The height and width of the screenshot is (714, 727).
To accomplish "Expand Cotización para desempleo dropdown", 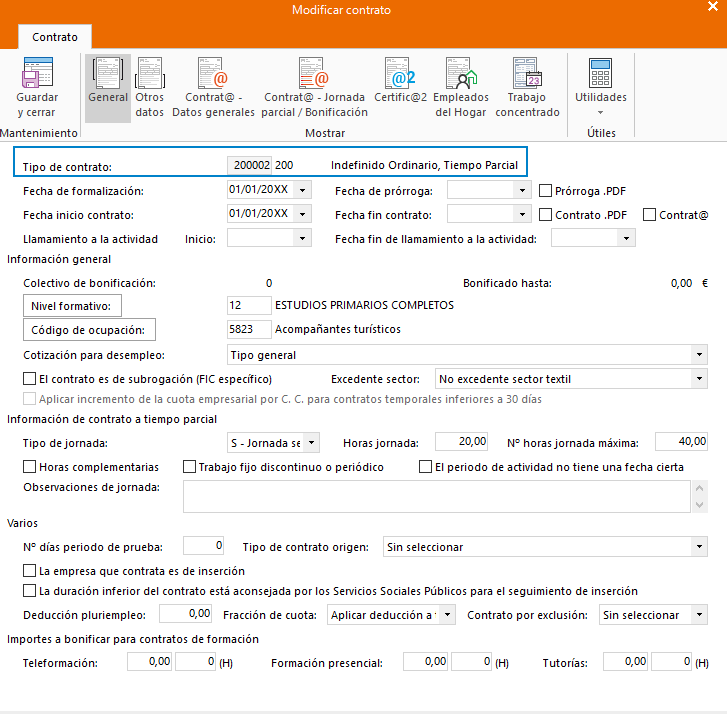I will point(699,355).
